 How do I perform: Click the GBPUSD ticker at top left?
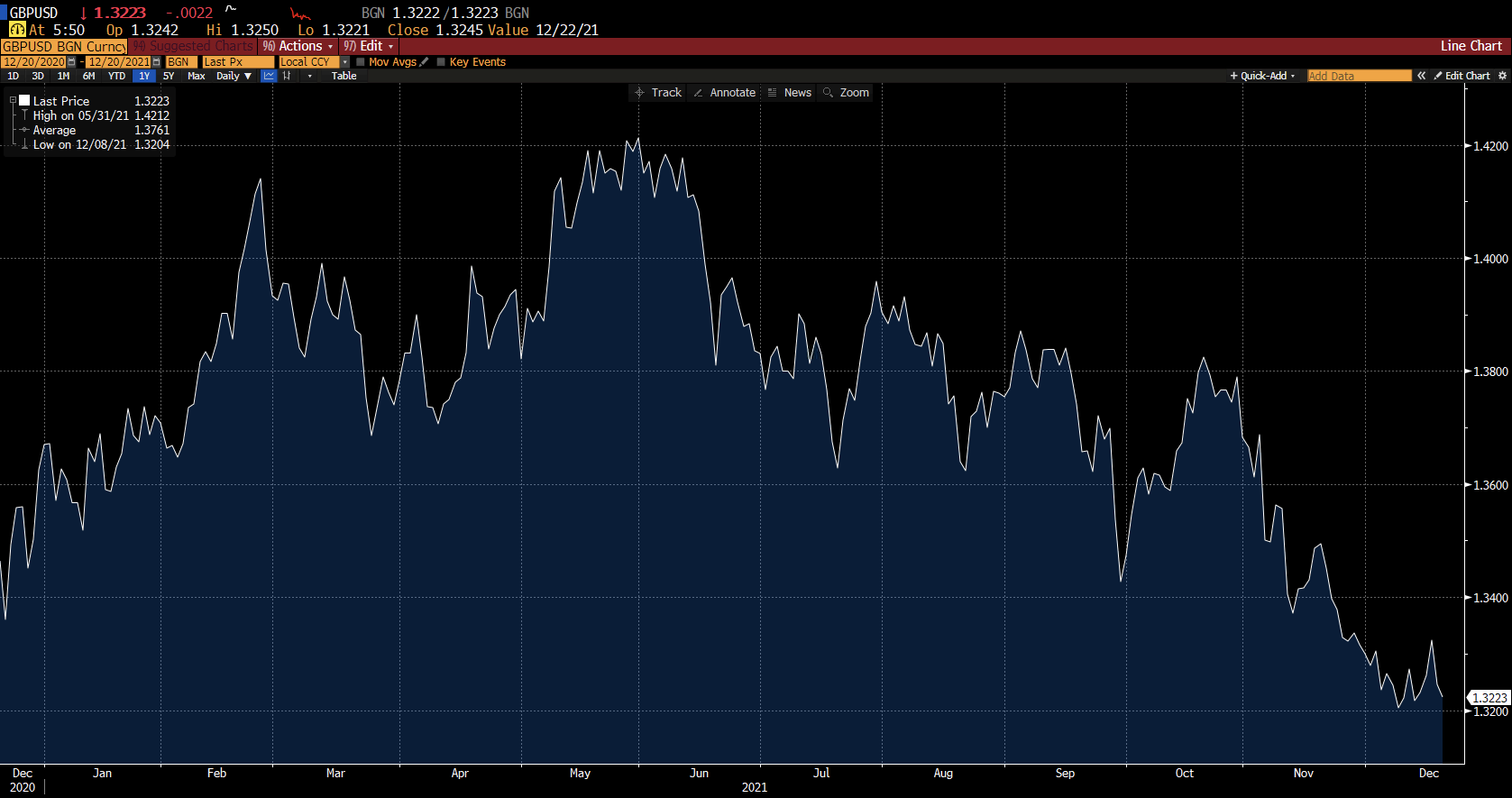33,14
